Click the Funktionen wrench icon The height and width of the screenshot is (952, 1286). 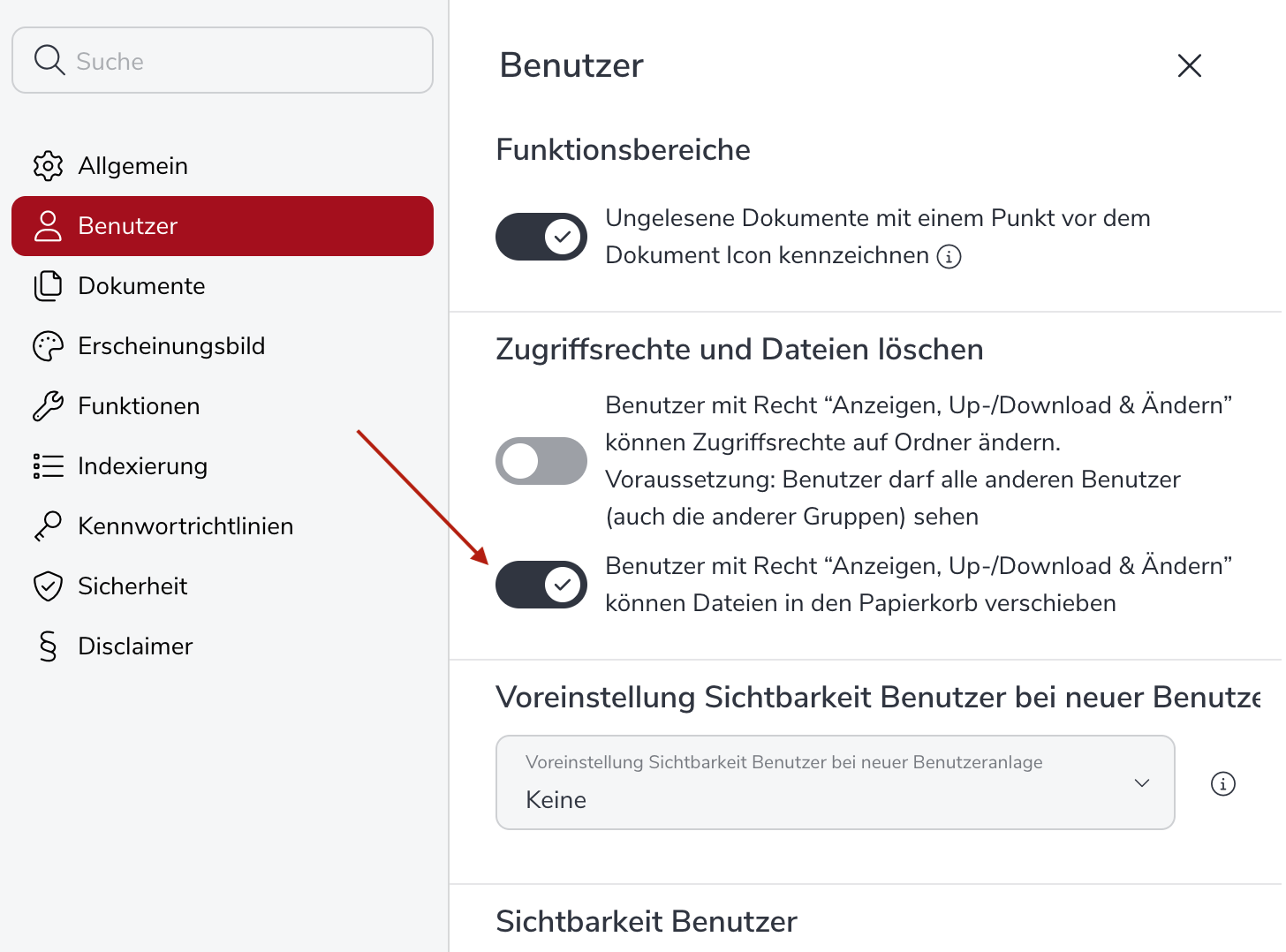coord(48,406)
